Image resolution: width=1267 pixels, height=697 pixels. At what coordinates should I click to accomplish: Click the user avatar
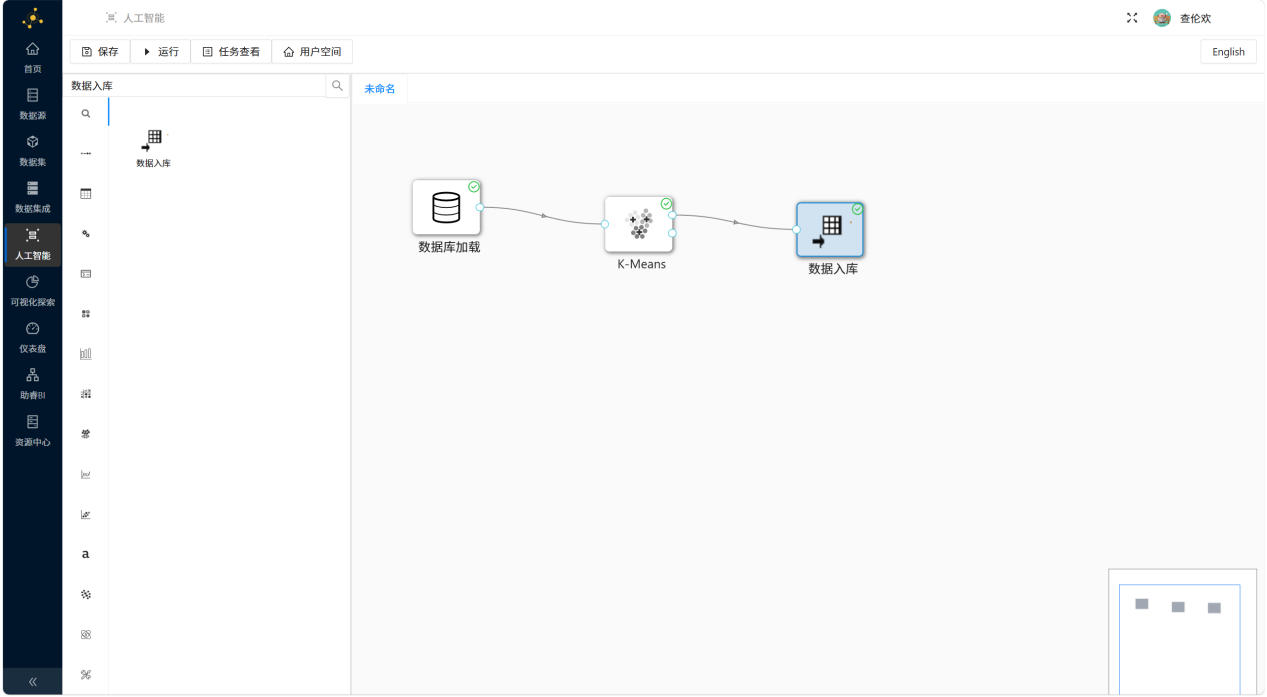click(x=1162, y=18)
